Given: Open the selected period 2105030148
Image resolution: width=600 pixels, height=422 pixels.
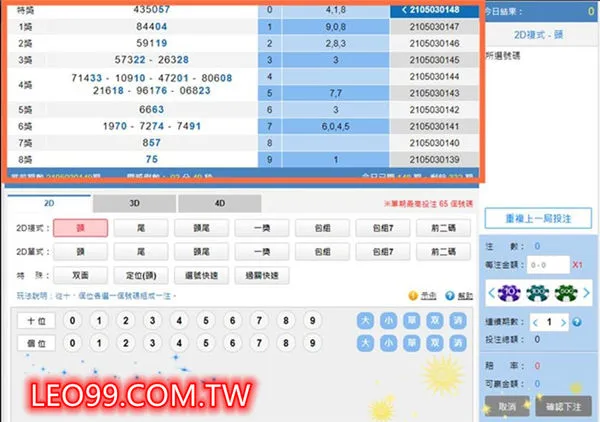Looking at the screenshot, I should click(434, 10).
